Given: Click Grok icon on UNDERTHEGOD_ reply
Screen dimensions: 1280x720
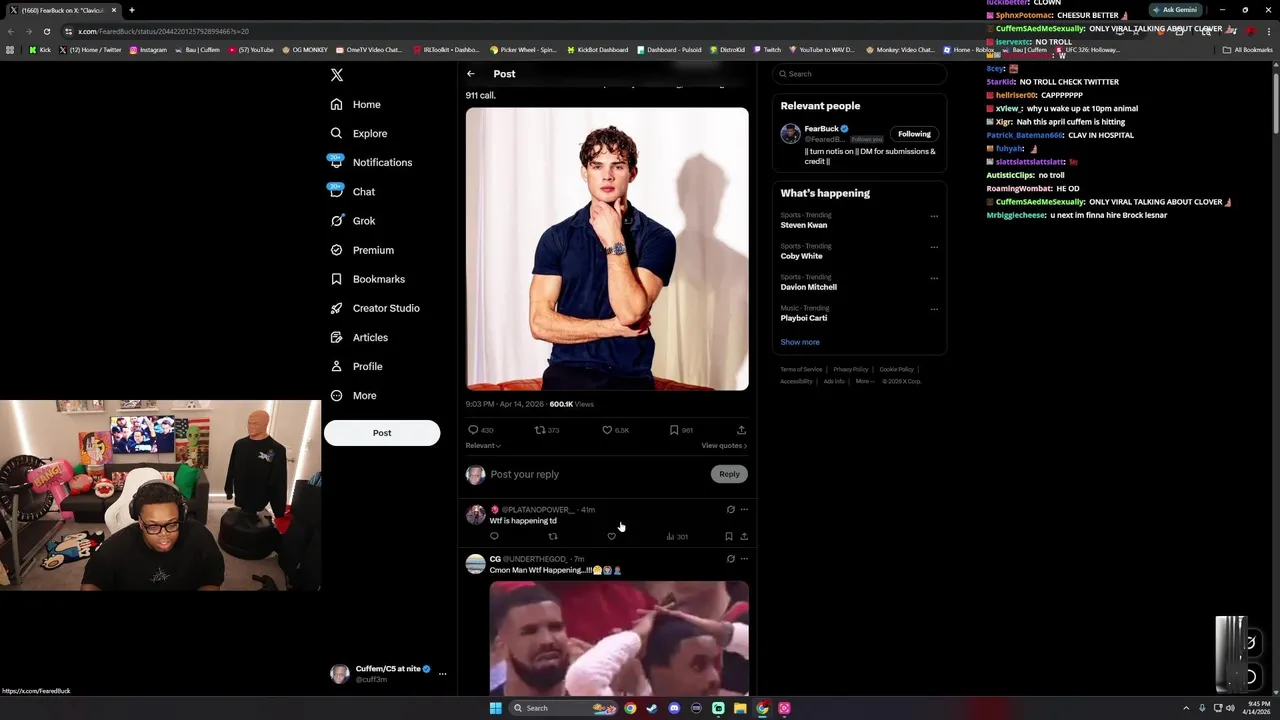Looking at the screenshot, I should (730, 559).
